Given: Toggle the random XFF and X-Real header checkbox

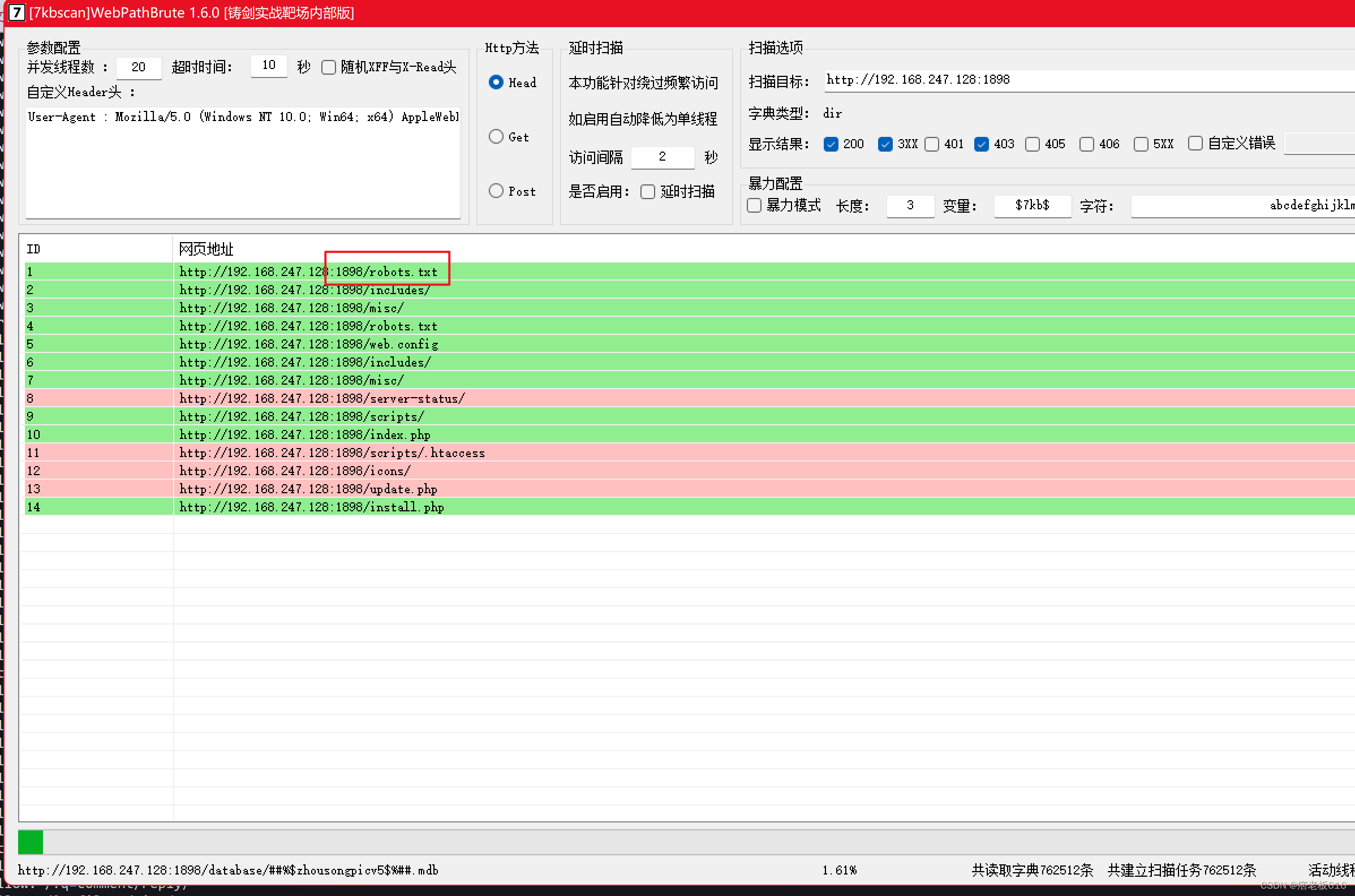Looking at the screenshot, I should coord(329,67).
